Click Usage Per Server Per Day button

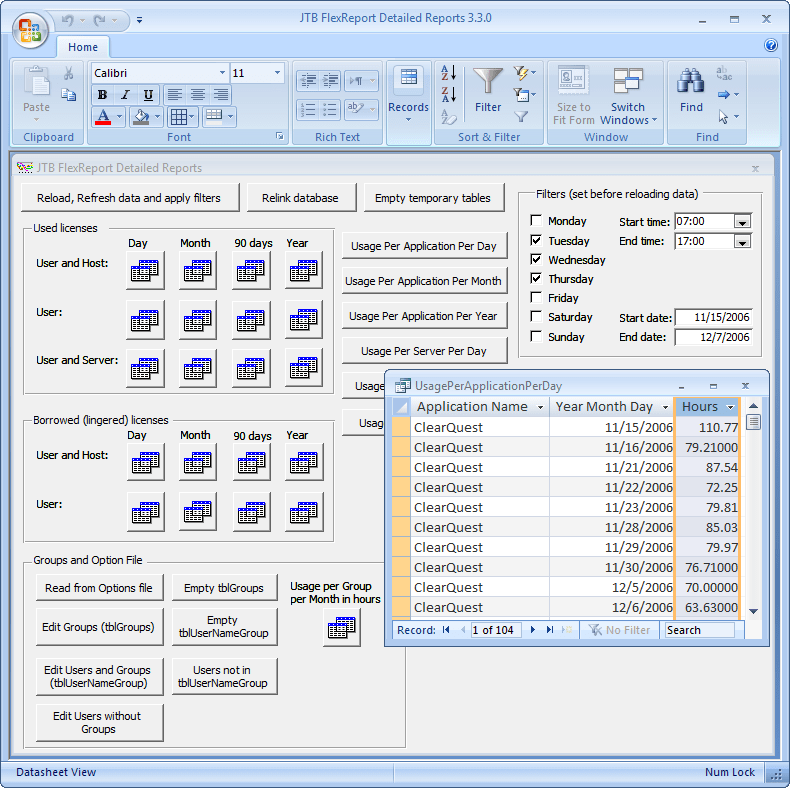[x=424, y=351]
